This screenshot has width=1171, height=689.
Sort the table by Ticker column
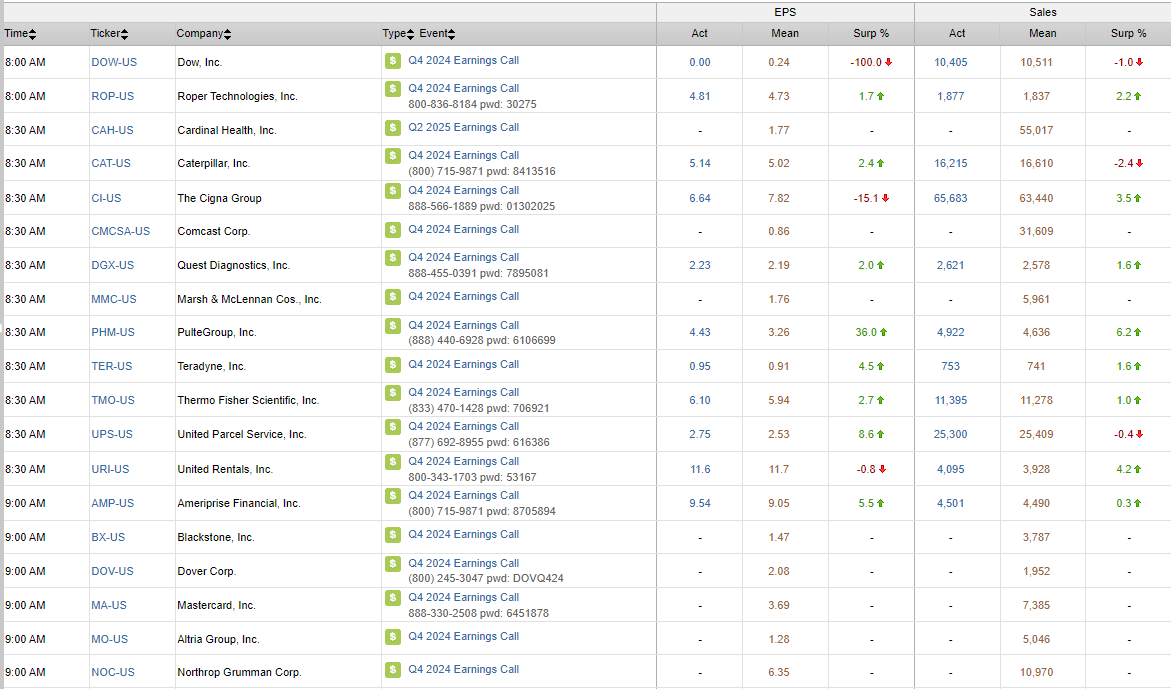109,34
